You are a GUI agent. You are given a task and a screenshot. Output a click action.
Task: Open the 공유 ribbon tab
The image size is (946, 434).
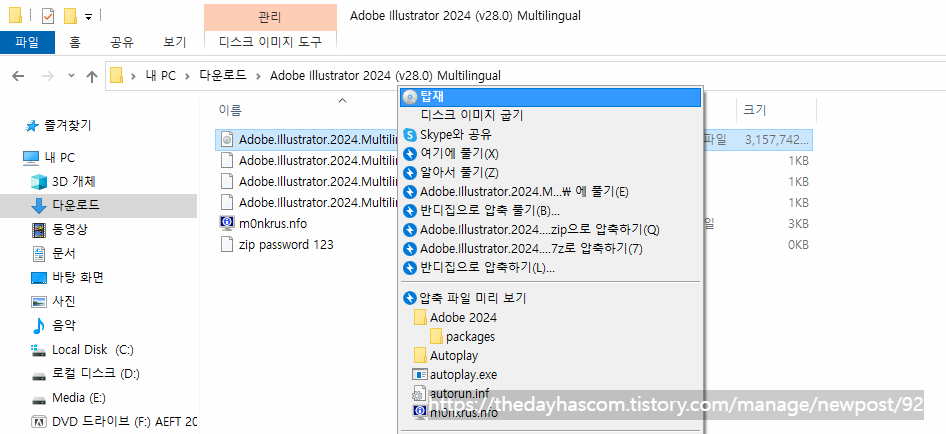pos(121,42)
